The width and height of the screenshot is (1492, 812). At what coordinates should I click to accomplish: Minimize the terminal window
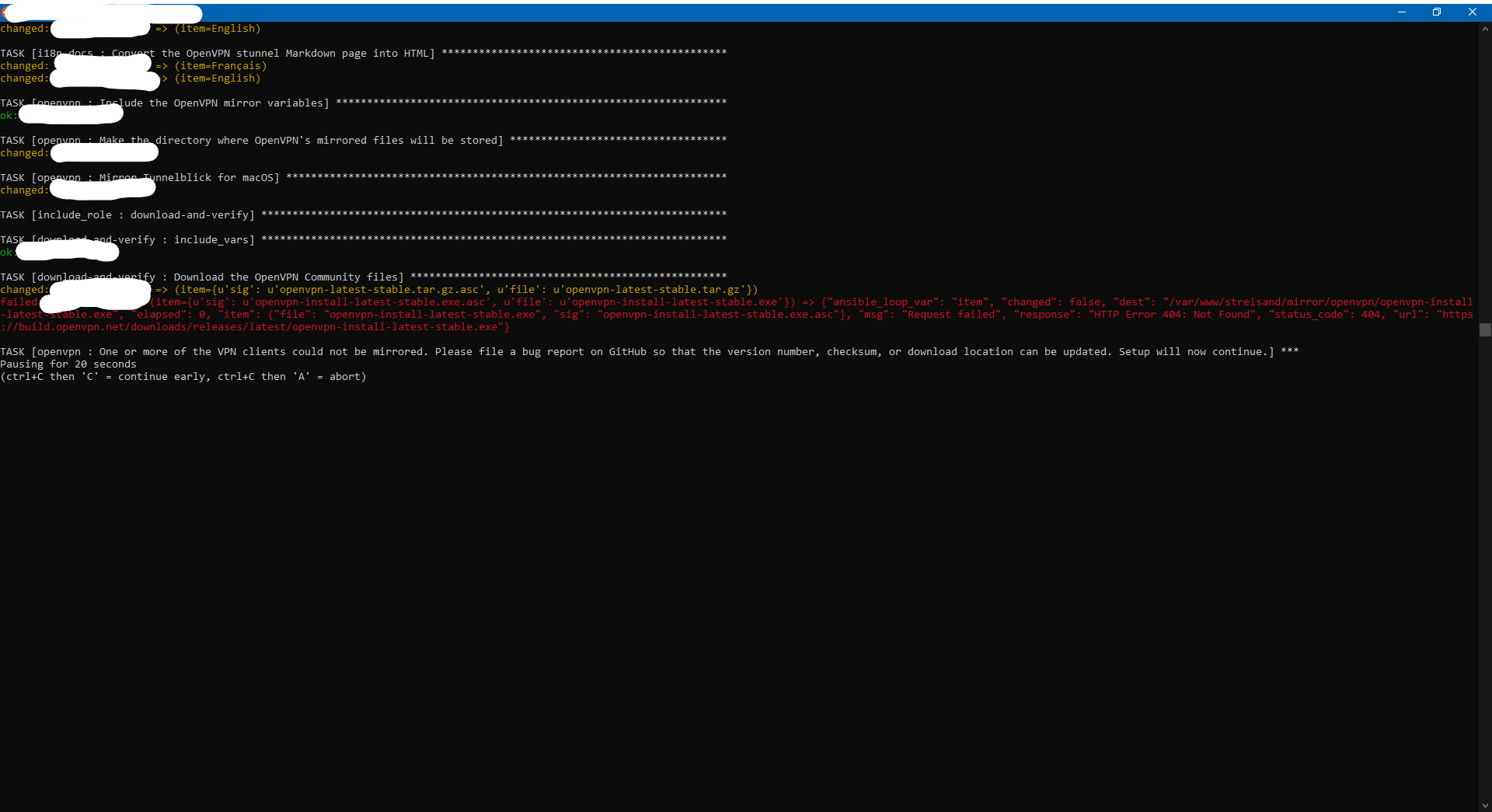point(1402,12)
